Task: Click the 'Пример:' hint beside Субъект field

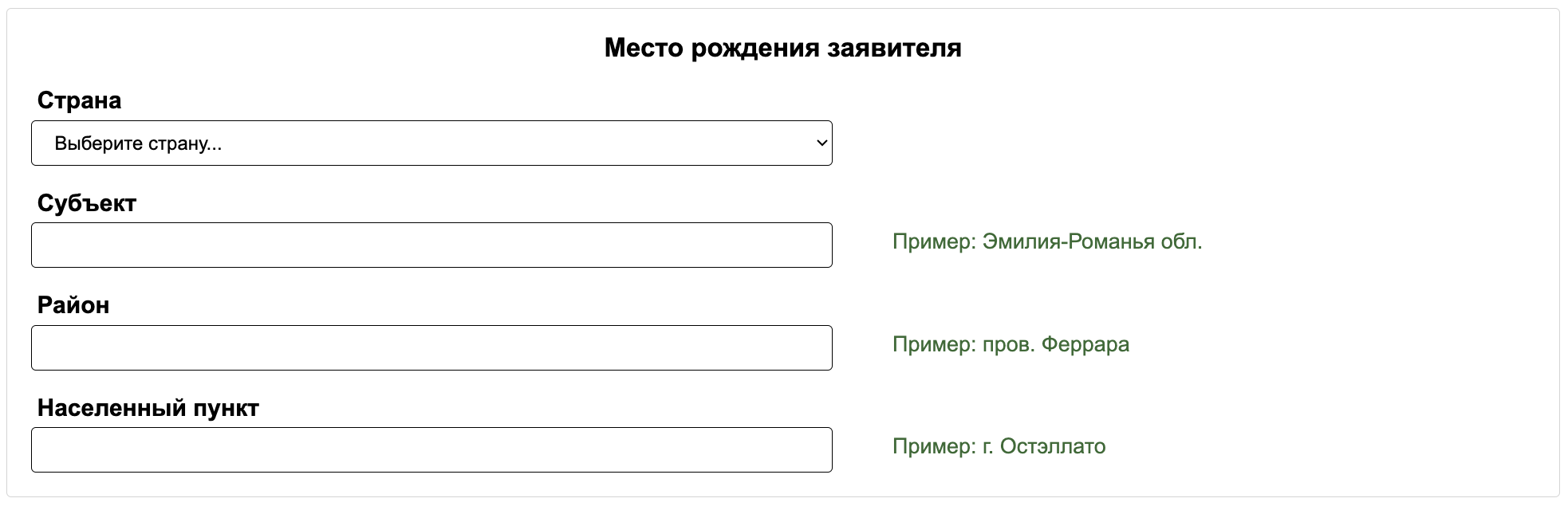Action: pyautogui.click(x=929, y=243)
